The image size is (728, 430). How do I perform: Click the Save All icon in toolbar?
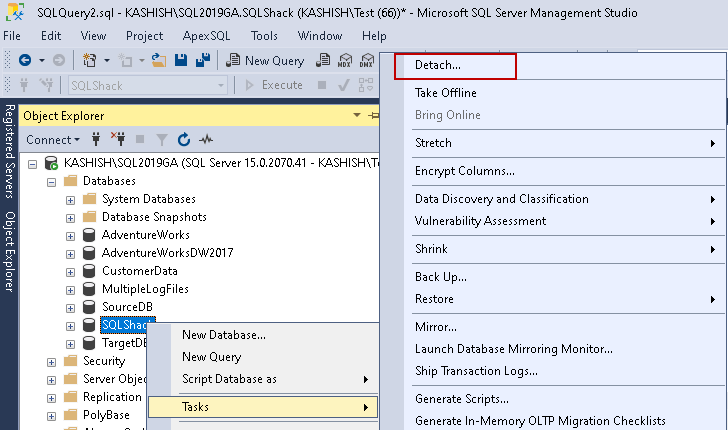pyautogui.click(x=201, y=60)
